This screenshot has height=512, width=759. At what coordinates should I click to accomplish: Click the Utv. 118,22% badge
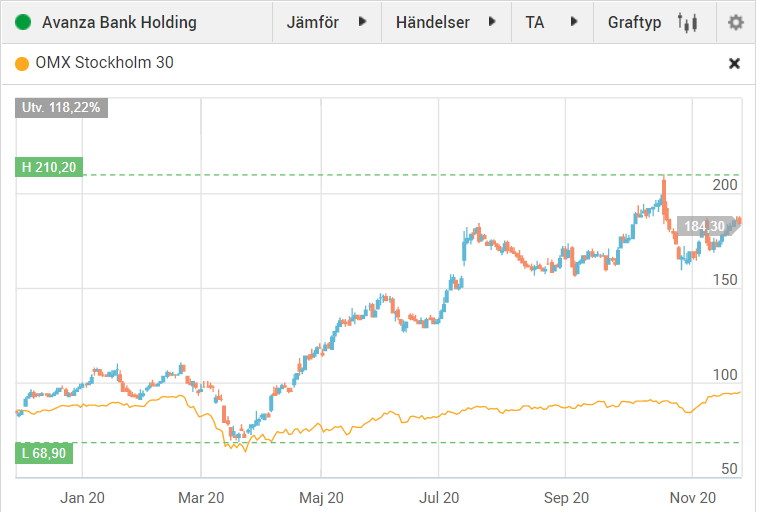click(61, 107)
